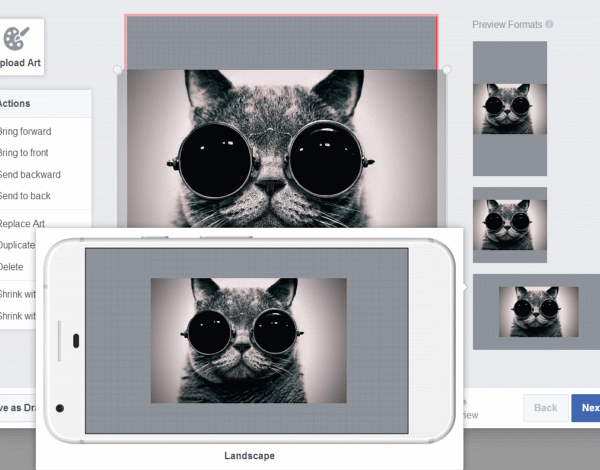Screen dimensions: 600x470
Task: Click Replace Art in Actions list
Action: [x=23, y=223]
